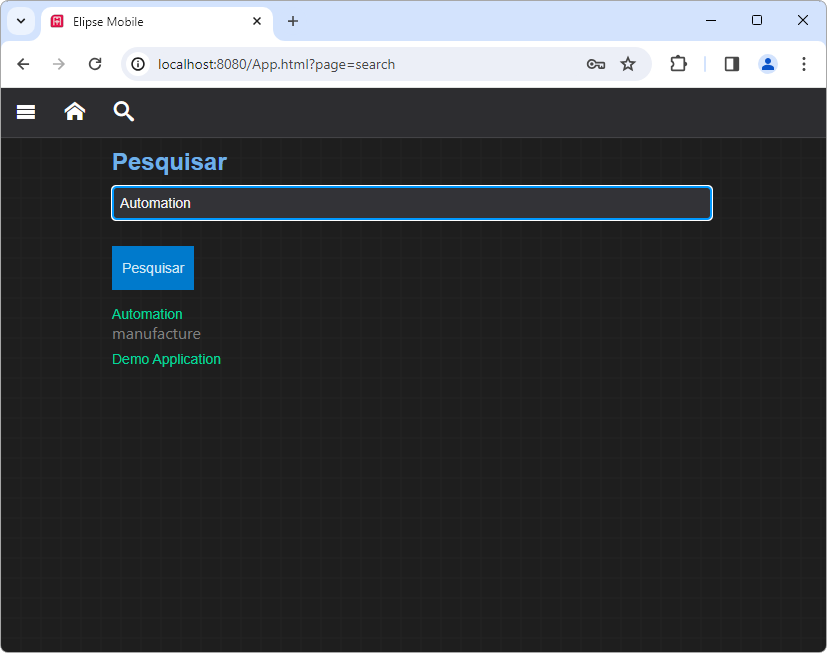827x653 pixels.
Task: Bookmark this page with the star icon
Action: 628,64
